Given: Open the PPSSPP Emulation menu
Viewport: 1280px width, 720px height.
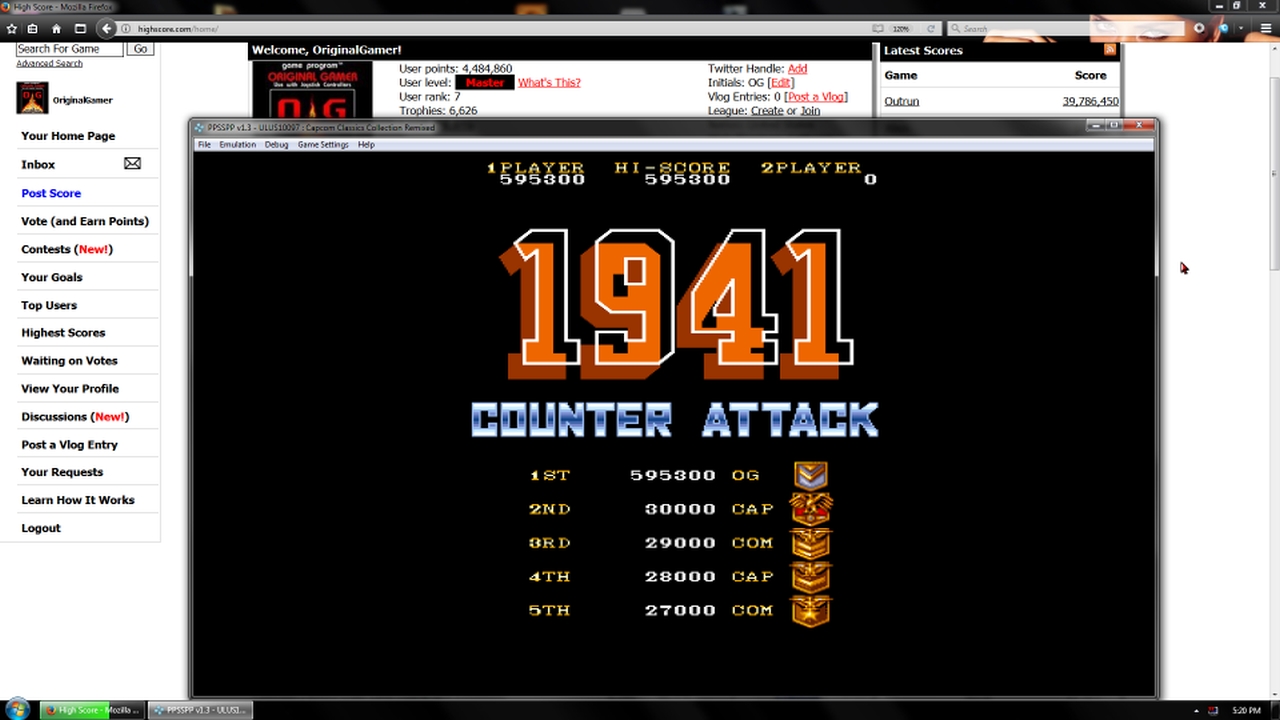Looking at the screenshot, I should click(237, 145).
